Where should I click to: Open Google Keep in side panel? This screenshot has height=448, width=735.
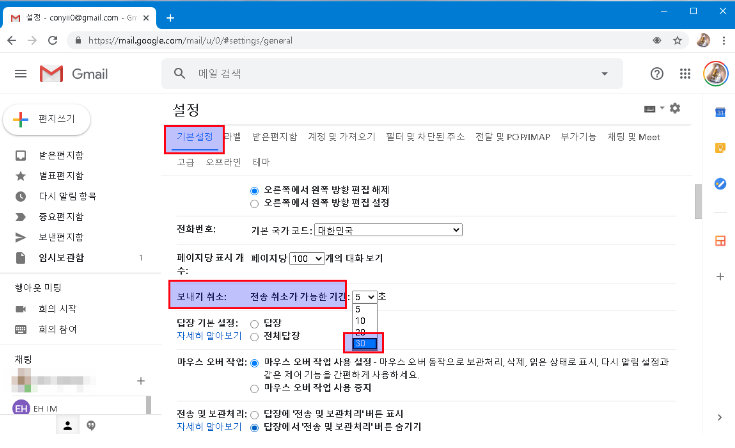click(x=718, y=148)
